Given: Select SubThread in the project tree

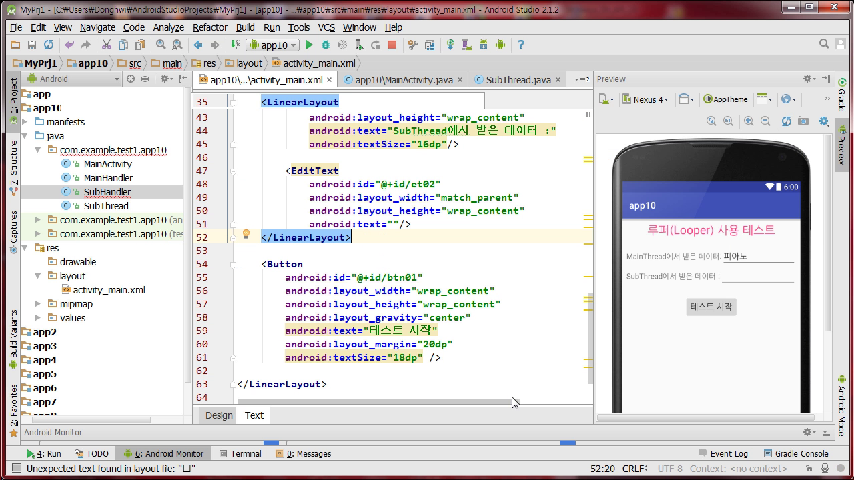Looking at the screenshot, I should (x=105, y=205).
